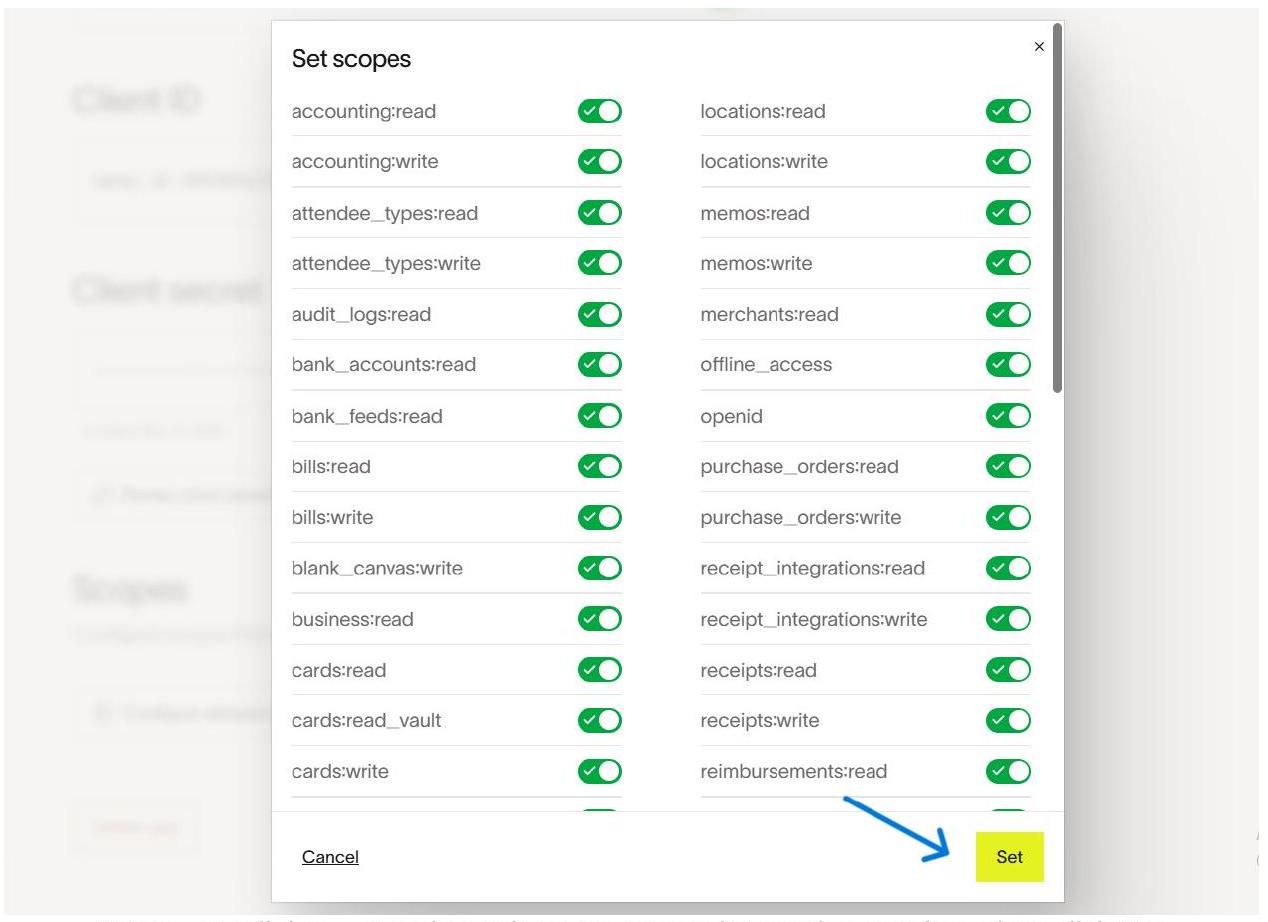Image resolution: width=1268 pixels, height=922 pixels.
Task: Click the receipt_integrations:write label
Action: (814, 619)
